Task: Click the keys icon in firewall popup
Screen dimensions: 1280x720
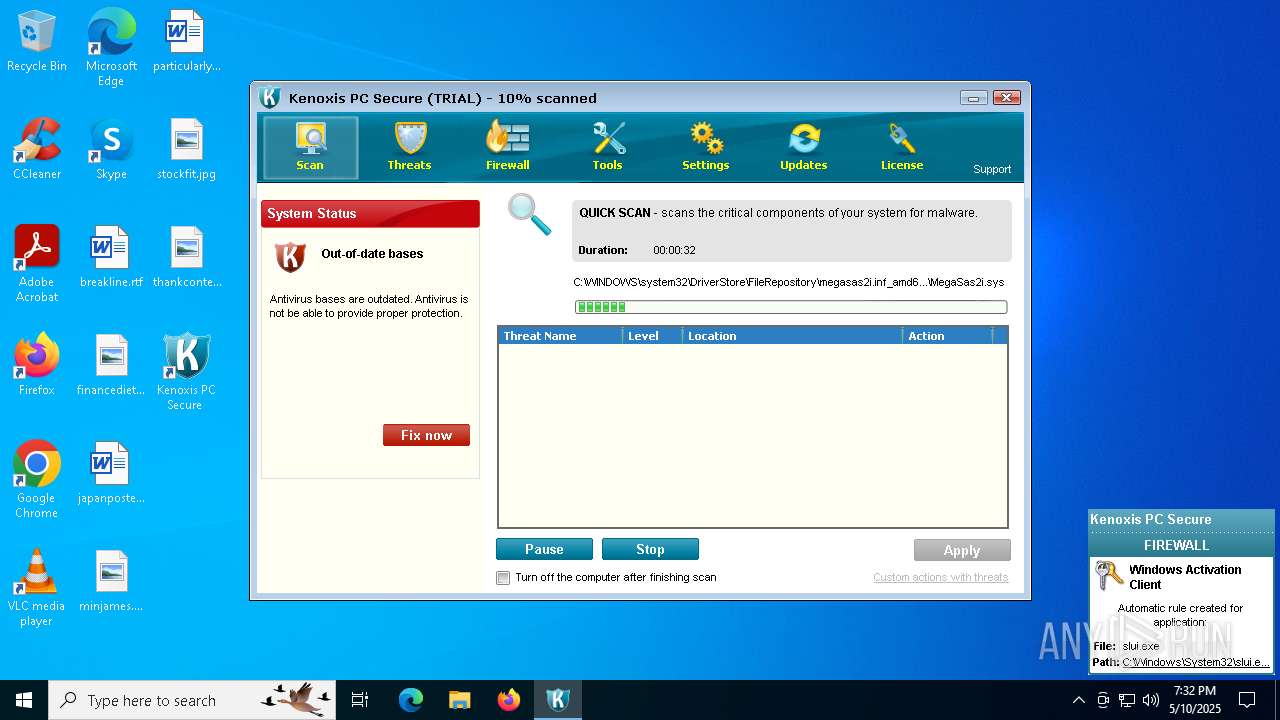Action: pyautogui.click(x=1109, y=576)
